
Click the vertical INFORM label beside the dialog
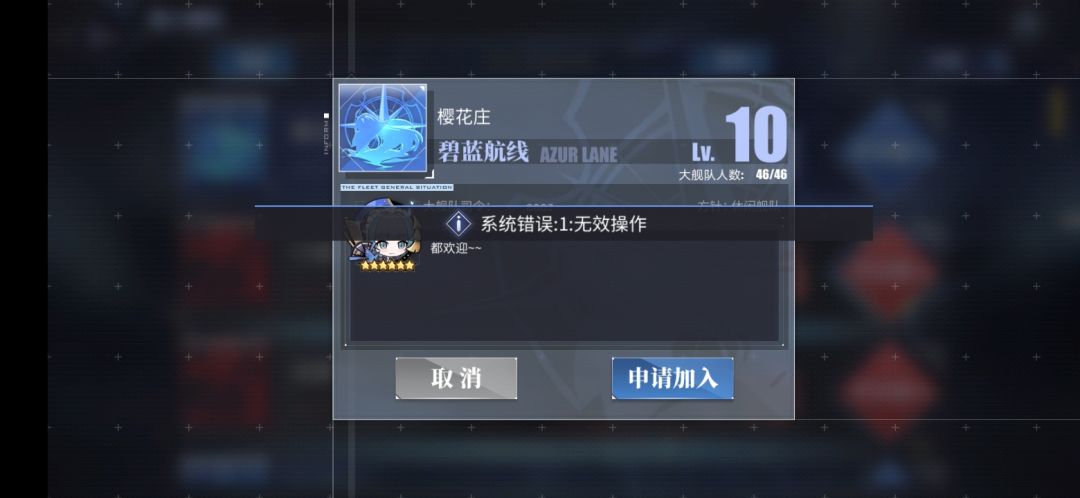click(326, 134)
